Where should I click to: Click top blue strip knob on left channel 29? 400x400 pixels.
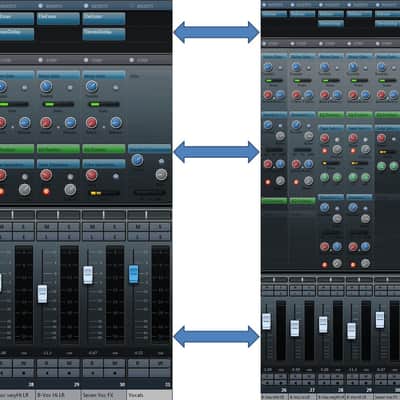[46, 87]
